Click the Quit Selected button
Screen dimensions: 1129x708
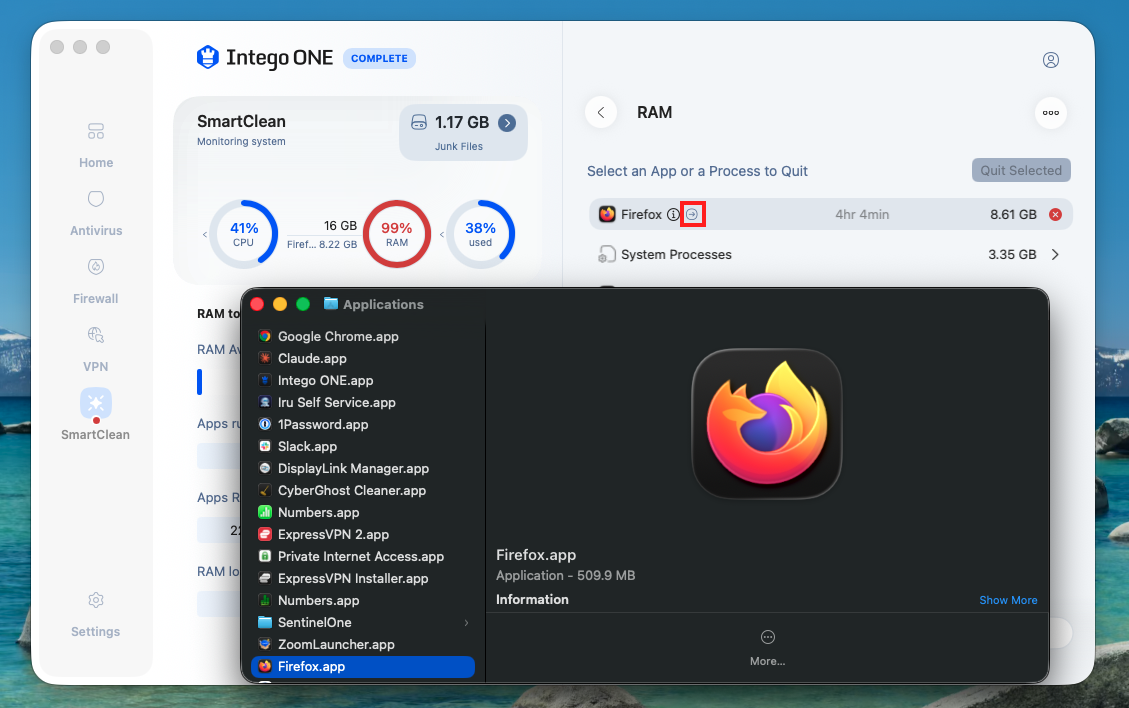pyautogui.click(x=1021, y=171)
